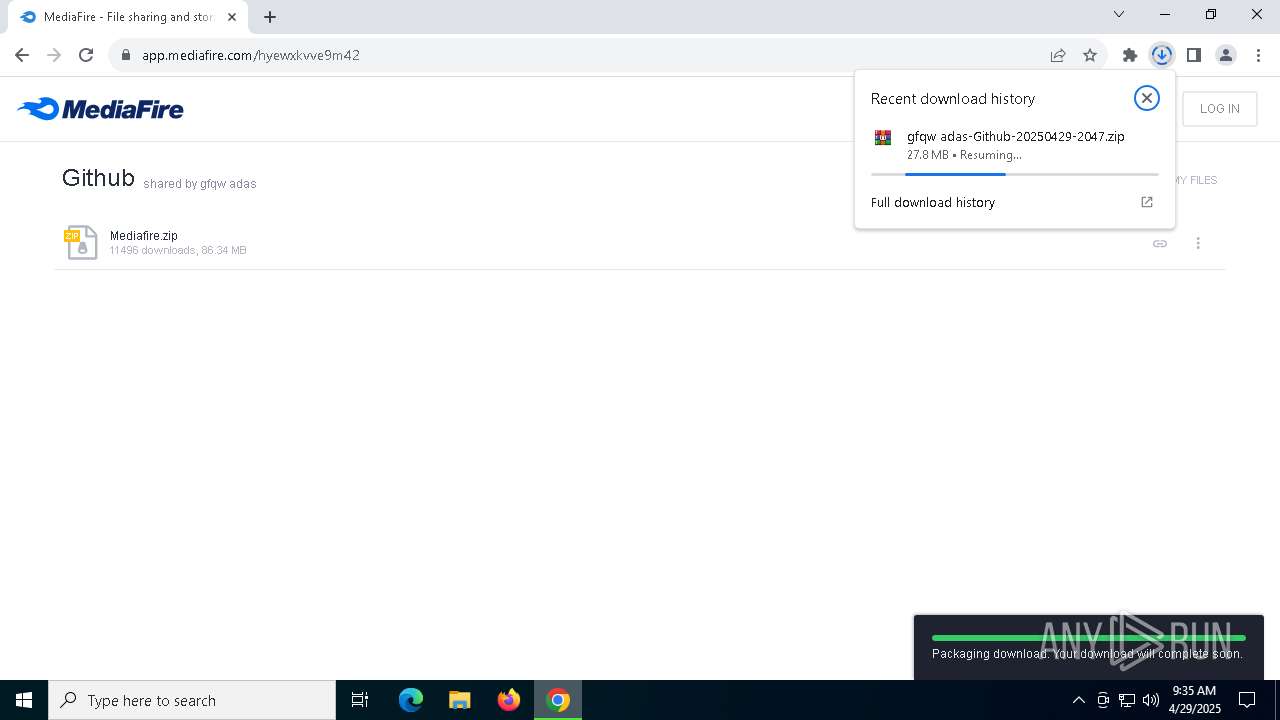Show hidden system tray icons
Screen dimensions: 1280x720
(1078, 700)
